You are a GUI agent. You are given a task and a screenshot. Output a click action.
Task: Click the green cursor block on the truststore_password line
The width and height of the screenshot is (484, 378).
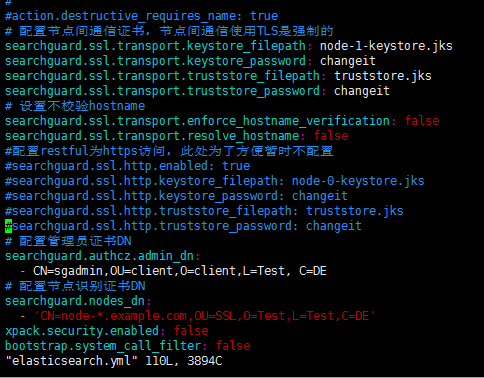tap(9, 226)
